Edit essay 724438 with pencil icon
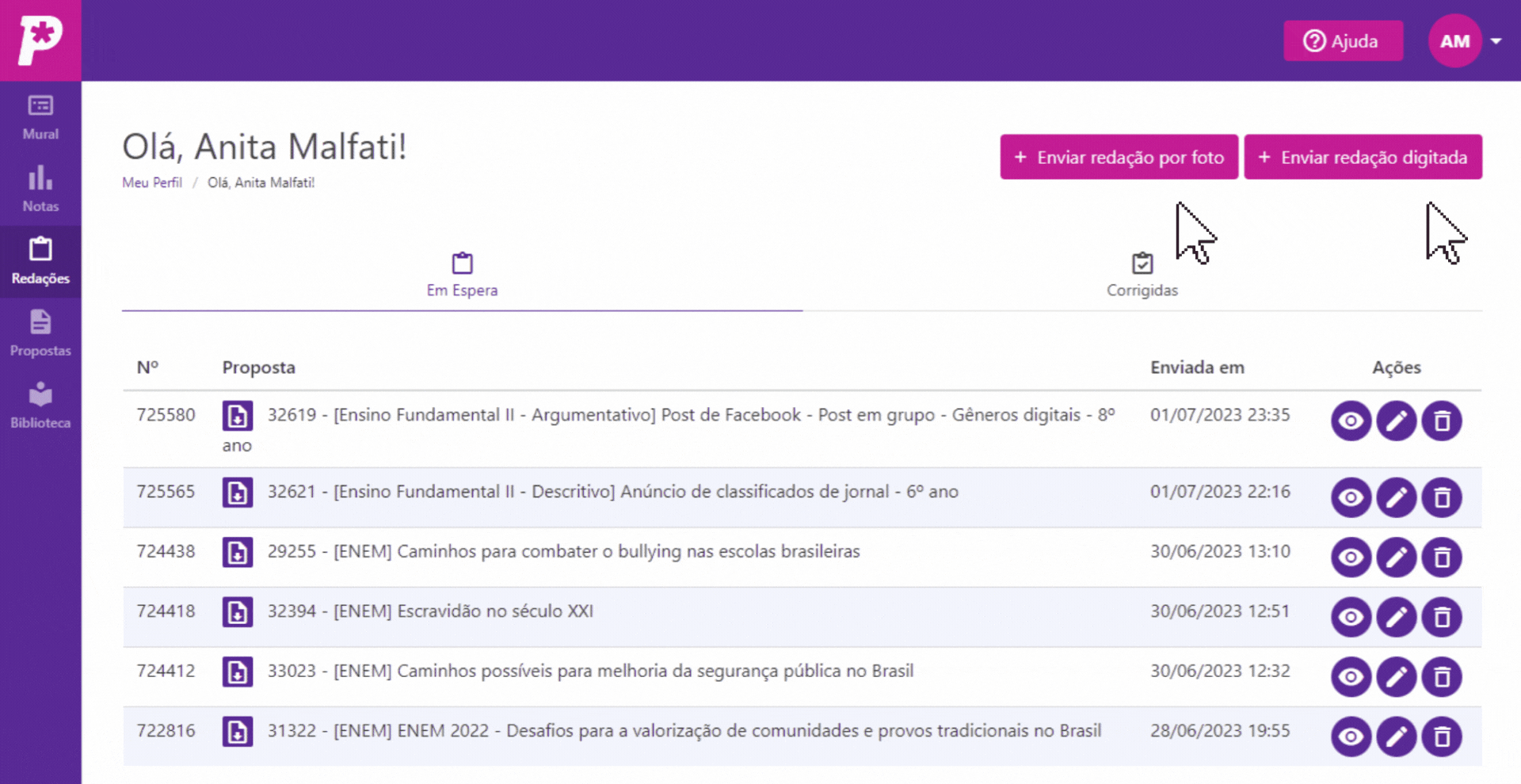The width and height of the screenshot is (1521, 784). pos(1396,558)
